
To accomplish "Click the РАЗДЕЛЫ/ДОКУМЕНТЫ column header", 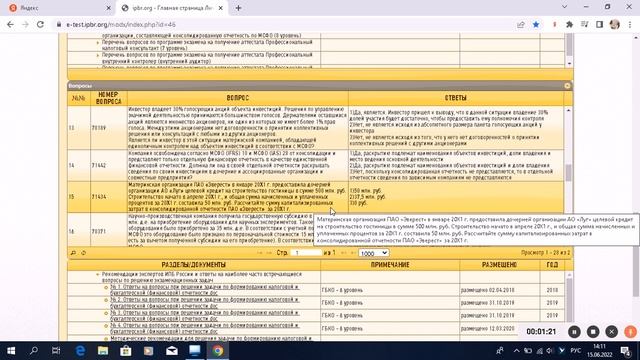I will coord(194,265).
